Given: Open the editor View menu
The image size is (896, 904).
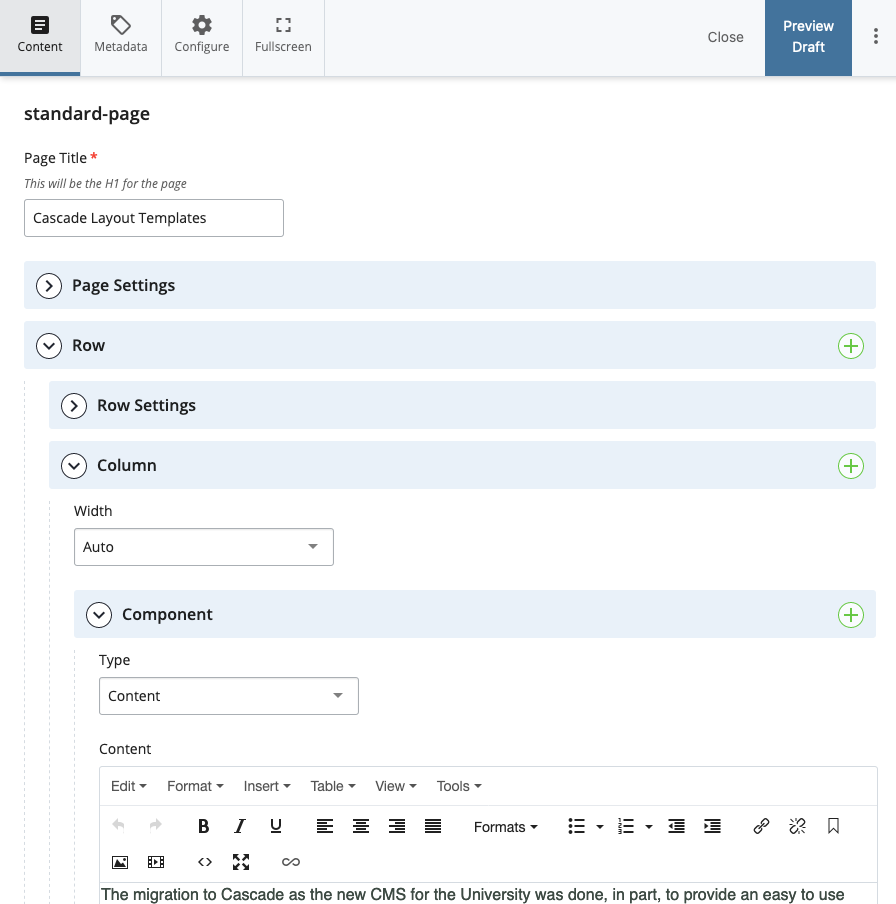Looking at the screenshot, I should point(396,786).
